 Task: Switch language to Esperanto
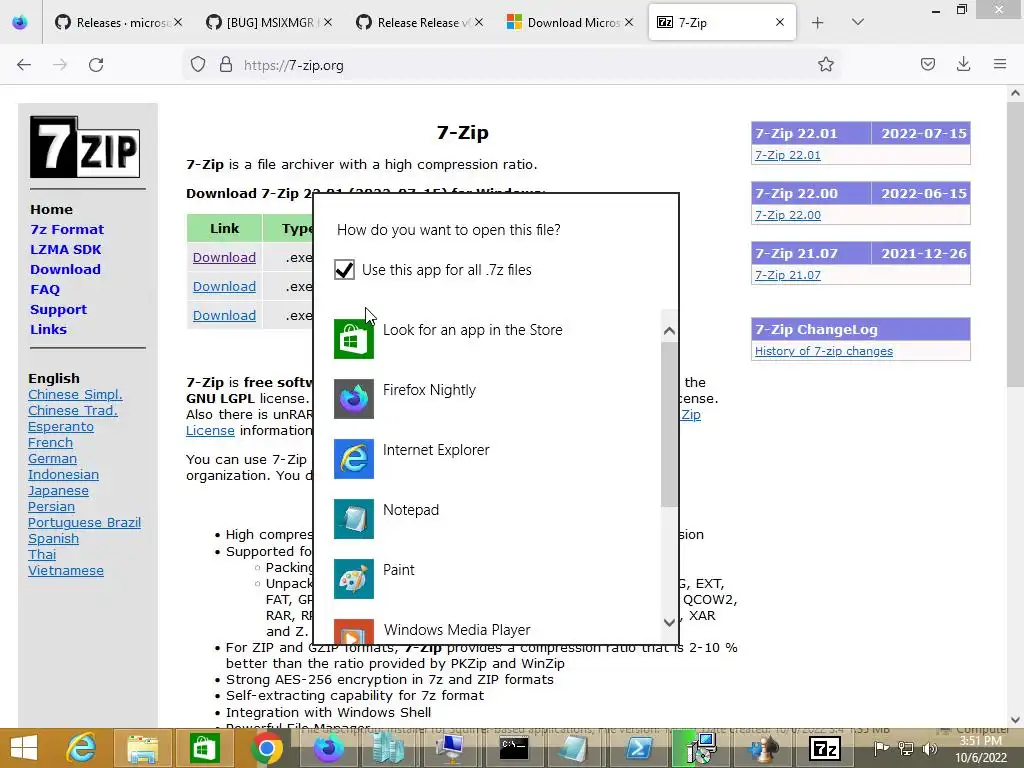coord(61,426)
